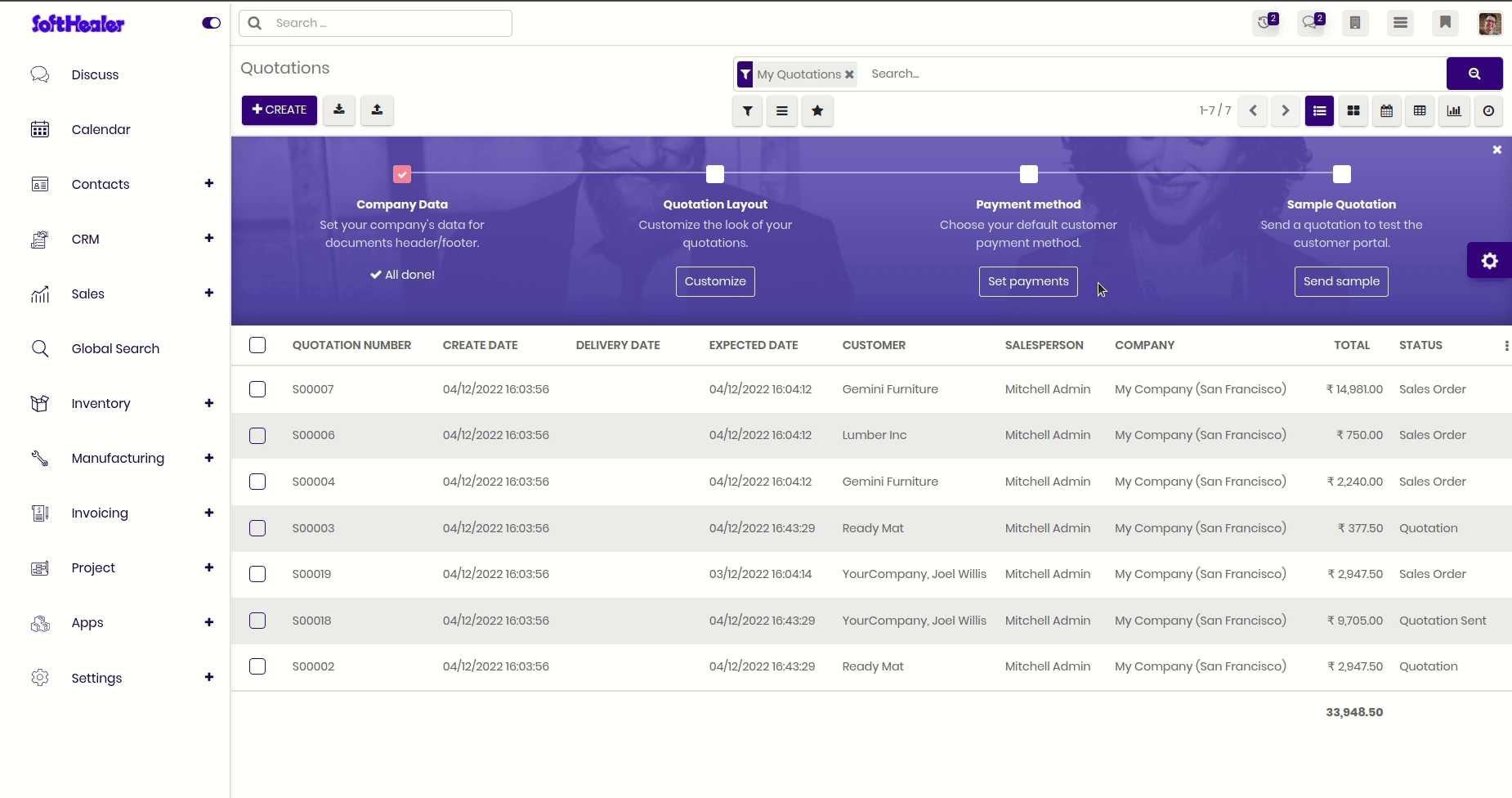Expand the Manufacturing submenu with the plus
The width and height of the screenshot is (1512, 798).
pyautogui.click(x=209, y=458)
